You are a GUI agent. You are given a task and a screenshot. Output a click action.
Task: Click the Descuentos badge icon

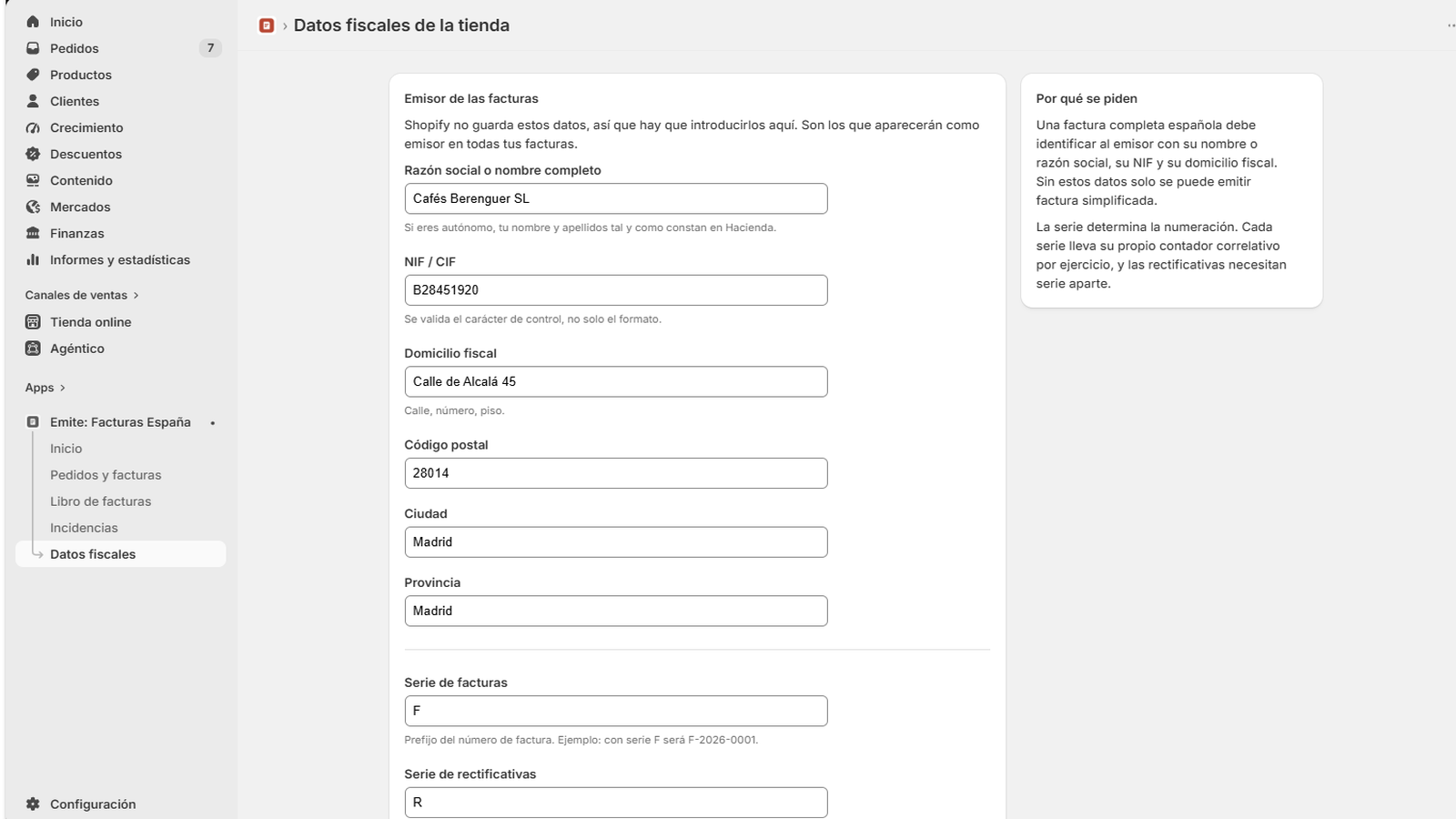33,154
